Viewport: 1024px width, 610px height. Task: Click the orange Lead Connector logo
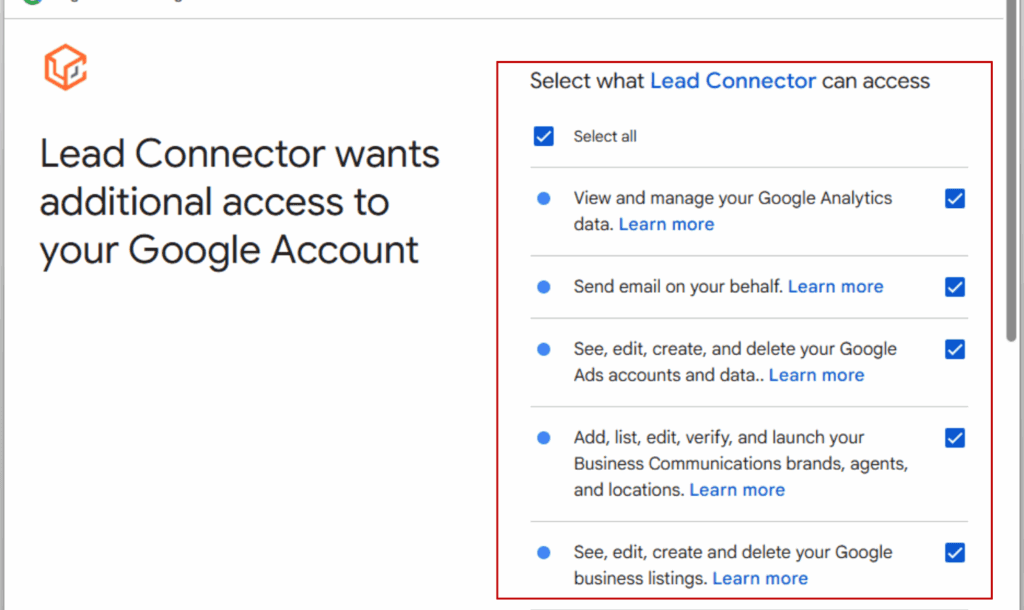tap(65, 67)
